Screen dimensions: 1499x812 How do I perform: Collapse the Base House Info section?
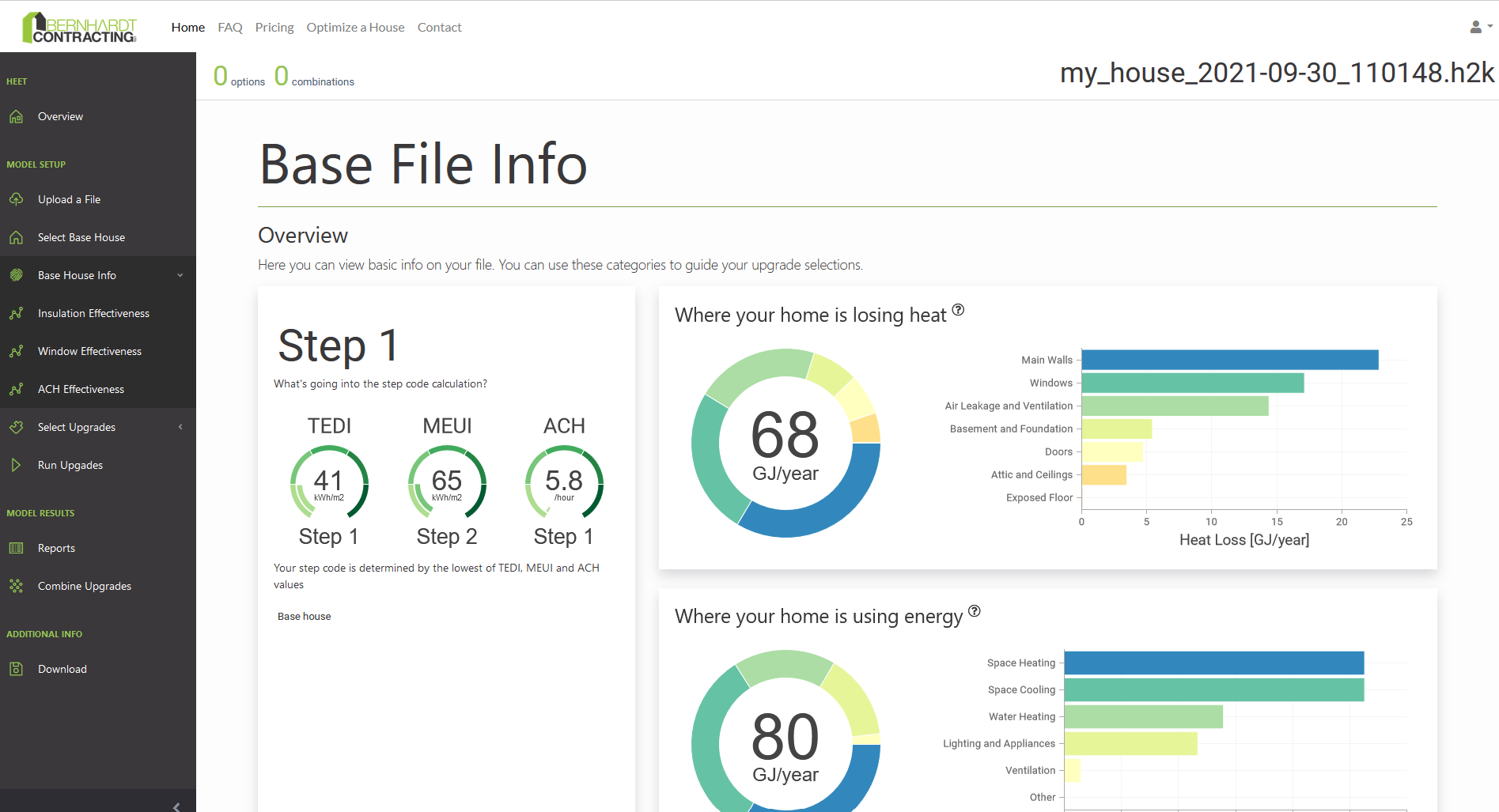(x=180, y=274)
